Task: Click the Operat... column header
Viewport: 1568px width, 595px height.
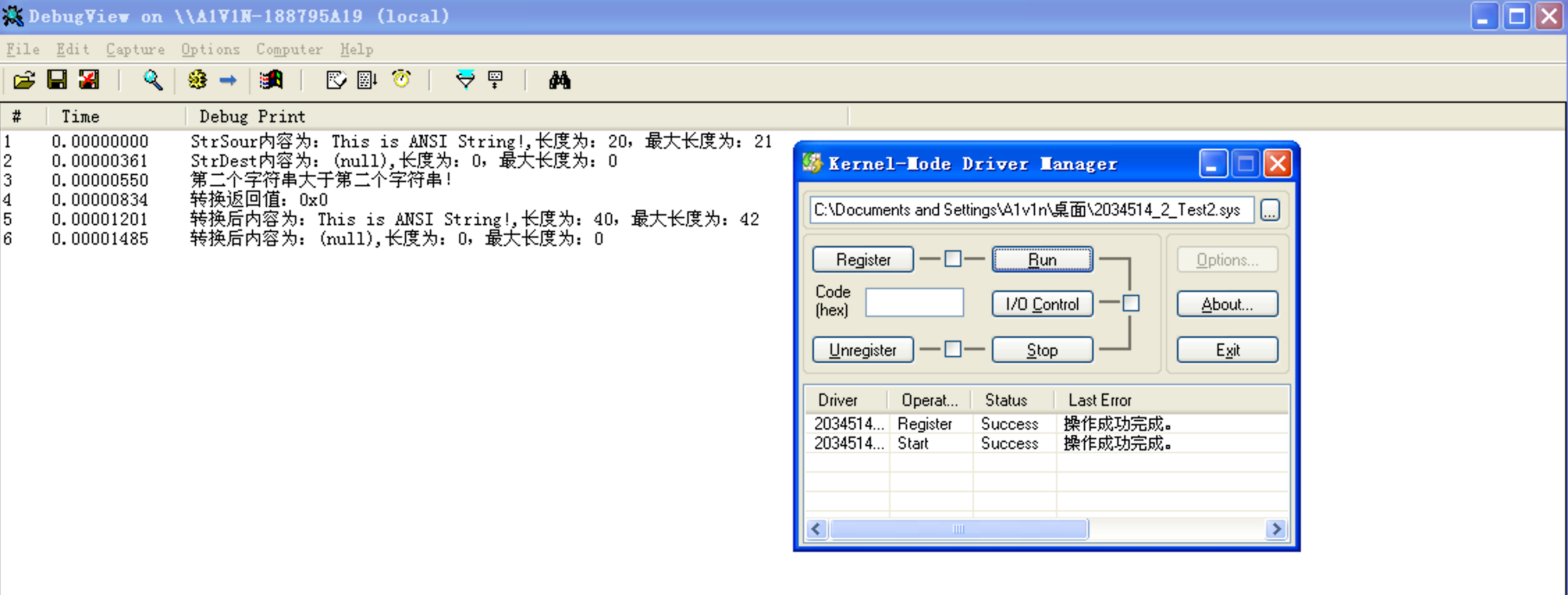Action: pyautogui.click(x=930, y=400)
